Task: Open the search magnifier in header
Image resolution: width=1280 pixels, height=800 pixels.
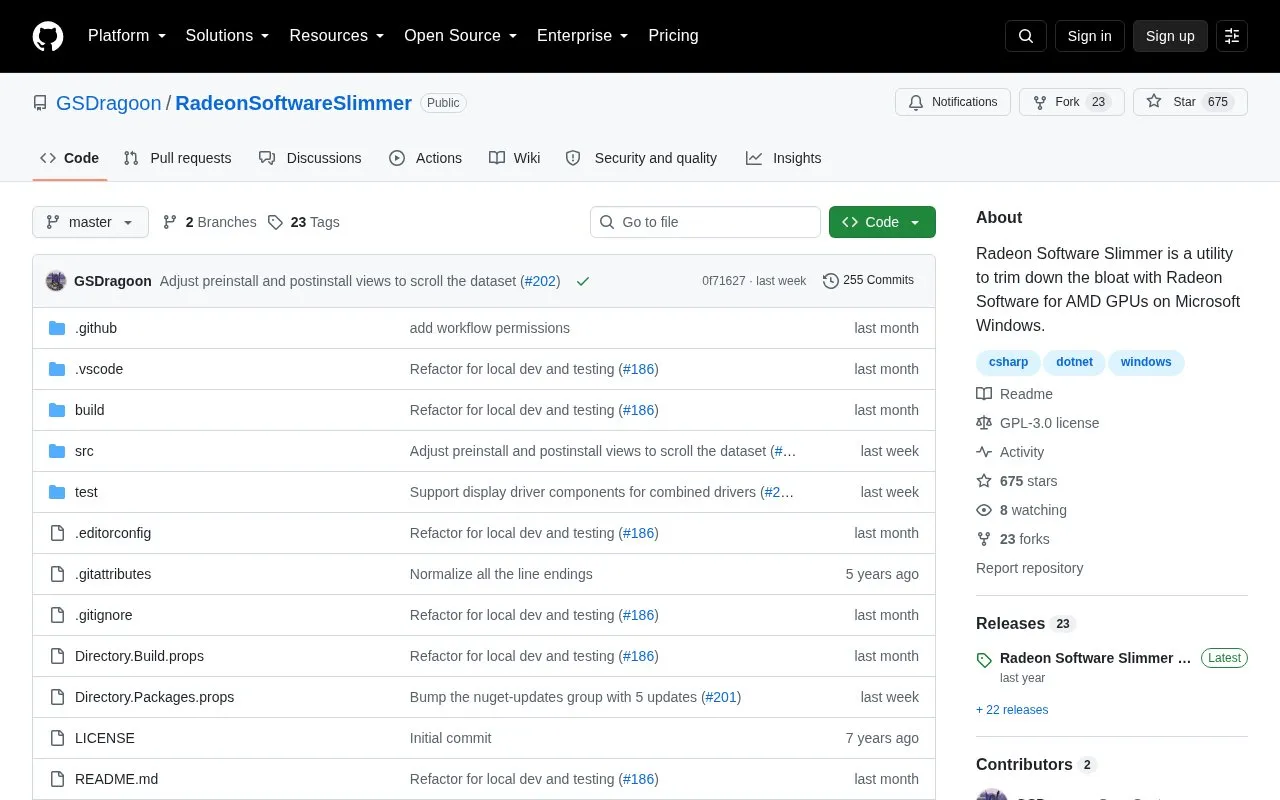Action: pos(1026,36)
